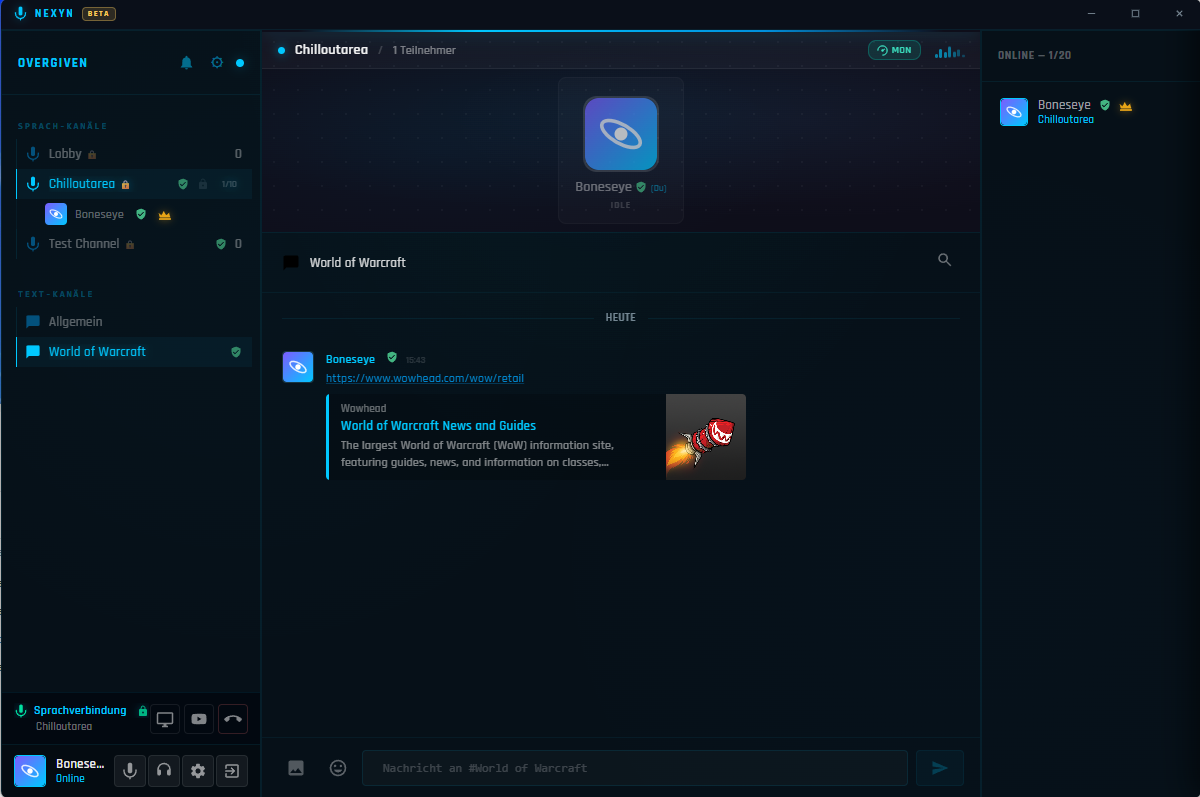The width and height of the screenshot is (1200, 797).
Task: Search messages with the magnifier icon
Action: (944, 260)
